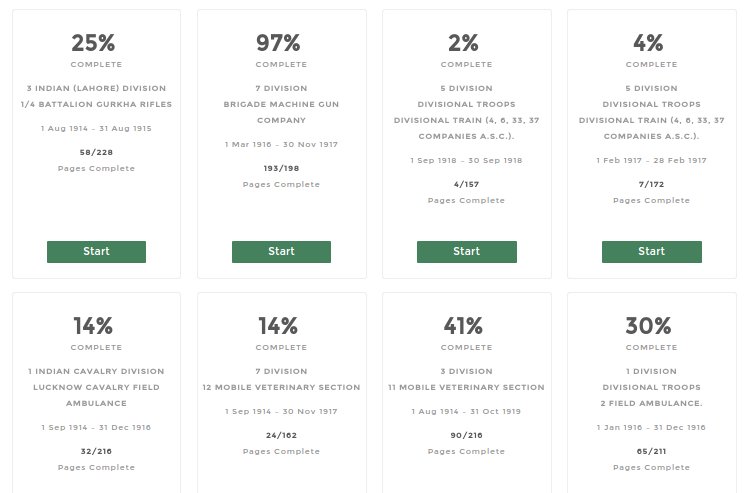748x493 pixels.
Task: Select the 193/198 pages complete count
Action: coord(281,168)
